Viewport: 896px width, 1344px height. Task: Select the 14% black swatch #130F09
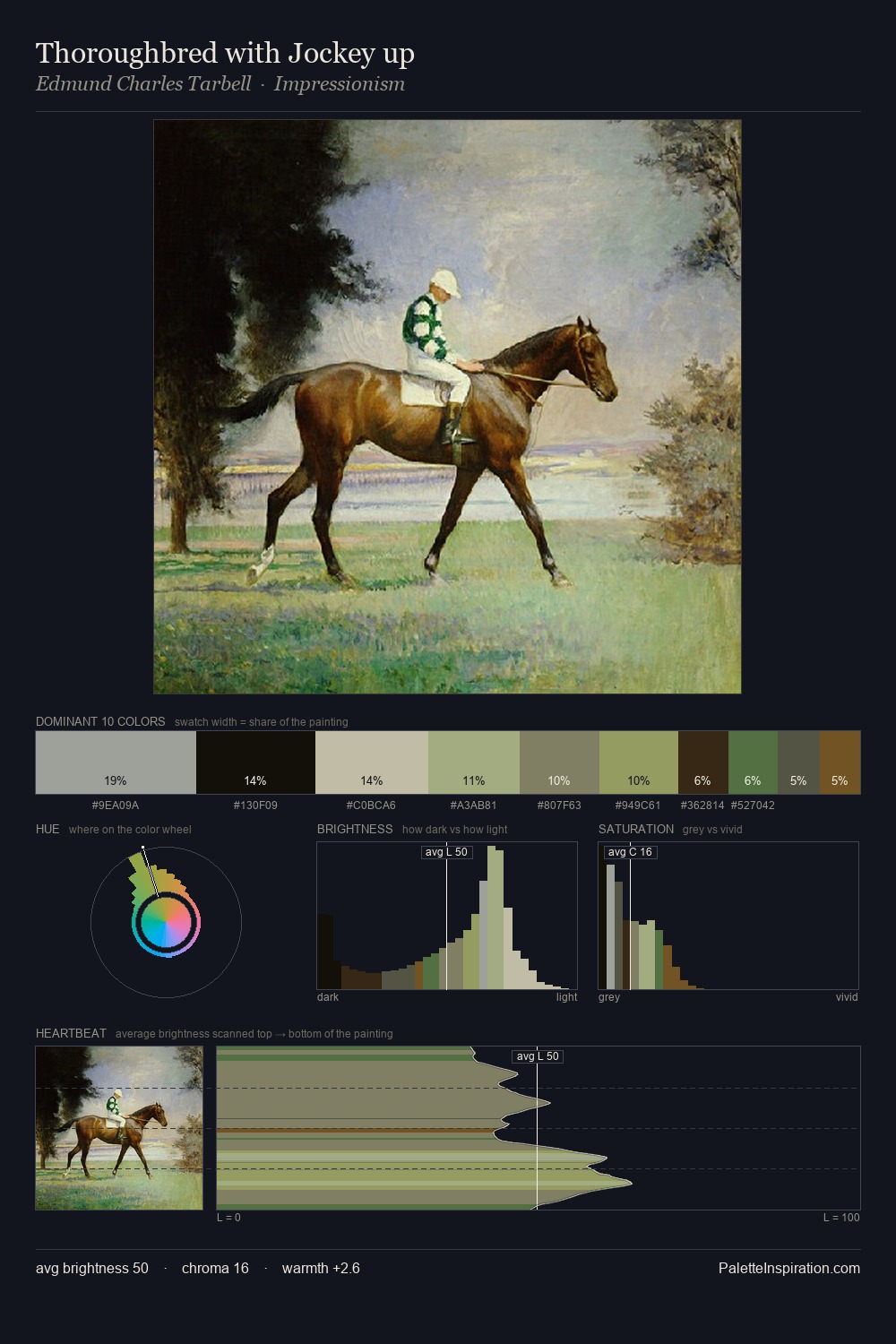tap(255, 762)
